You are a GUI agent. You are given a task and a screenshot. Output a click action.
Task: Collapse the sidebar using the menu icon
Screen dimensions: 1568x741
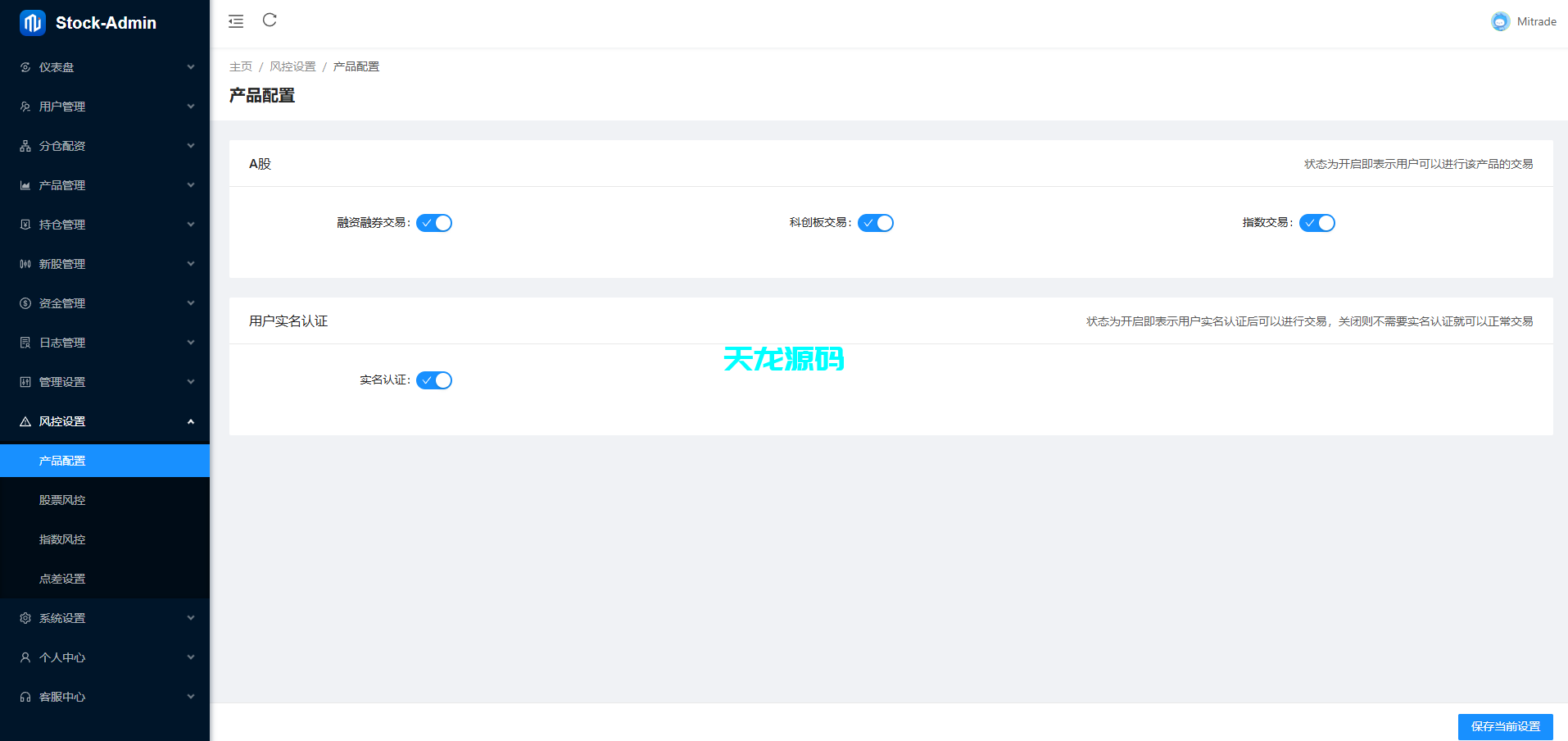tap(235, 21)
